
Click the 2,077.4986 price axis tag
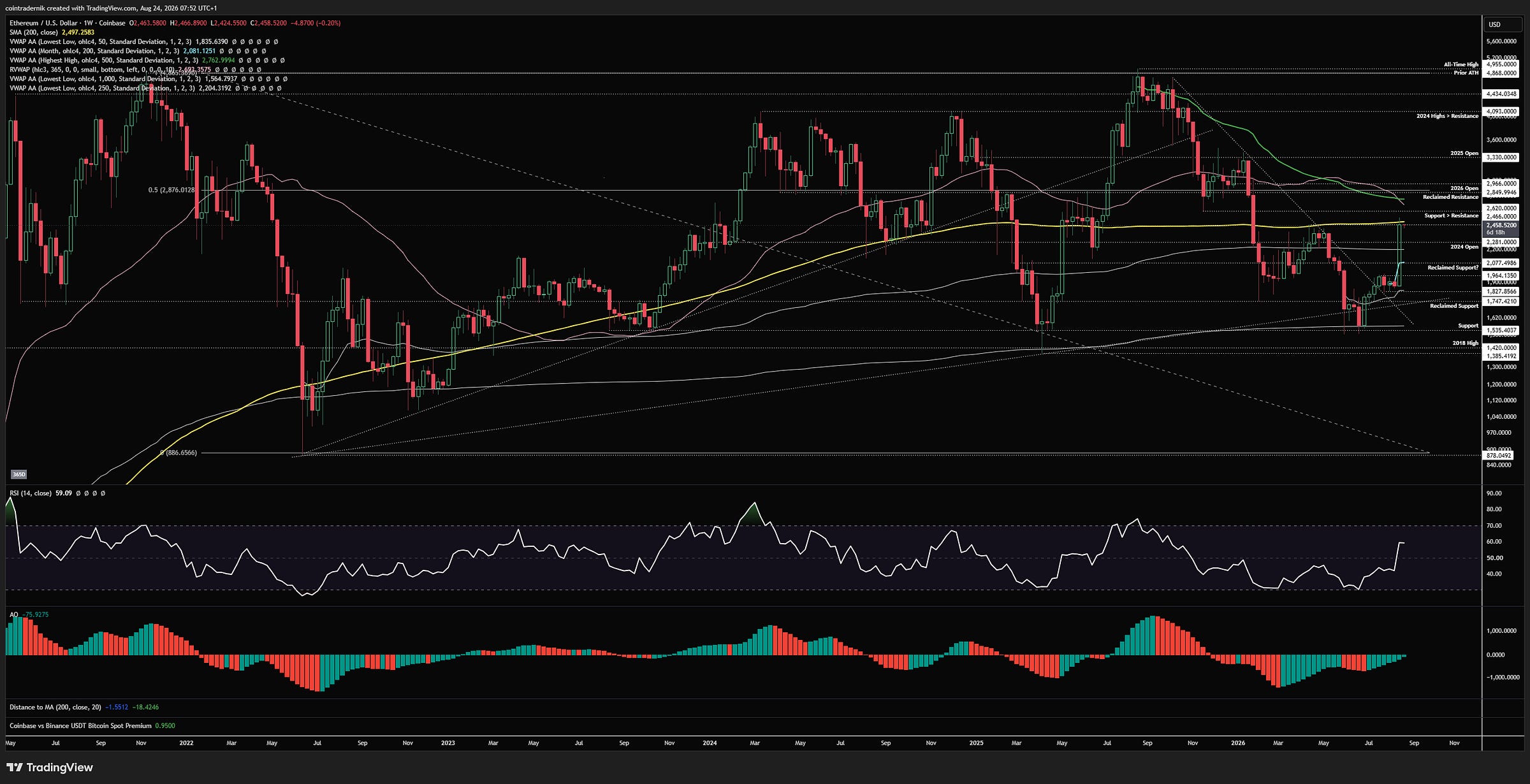click(x=1501, y=263)
